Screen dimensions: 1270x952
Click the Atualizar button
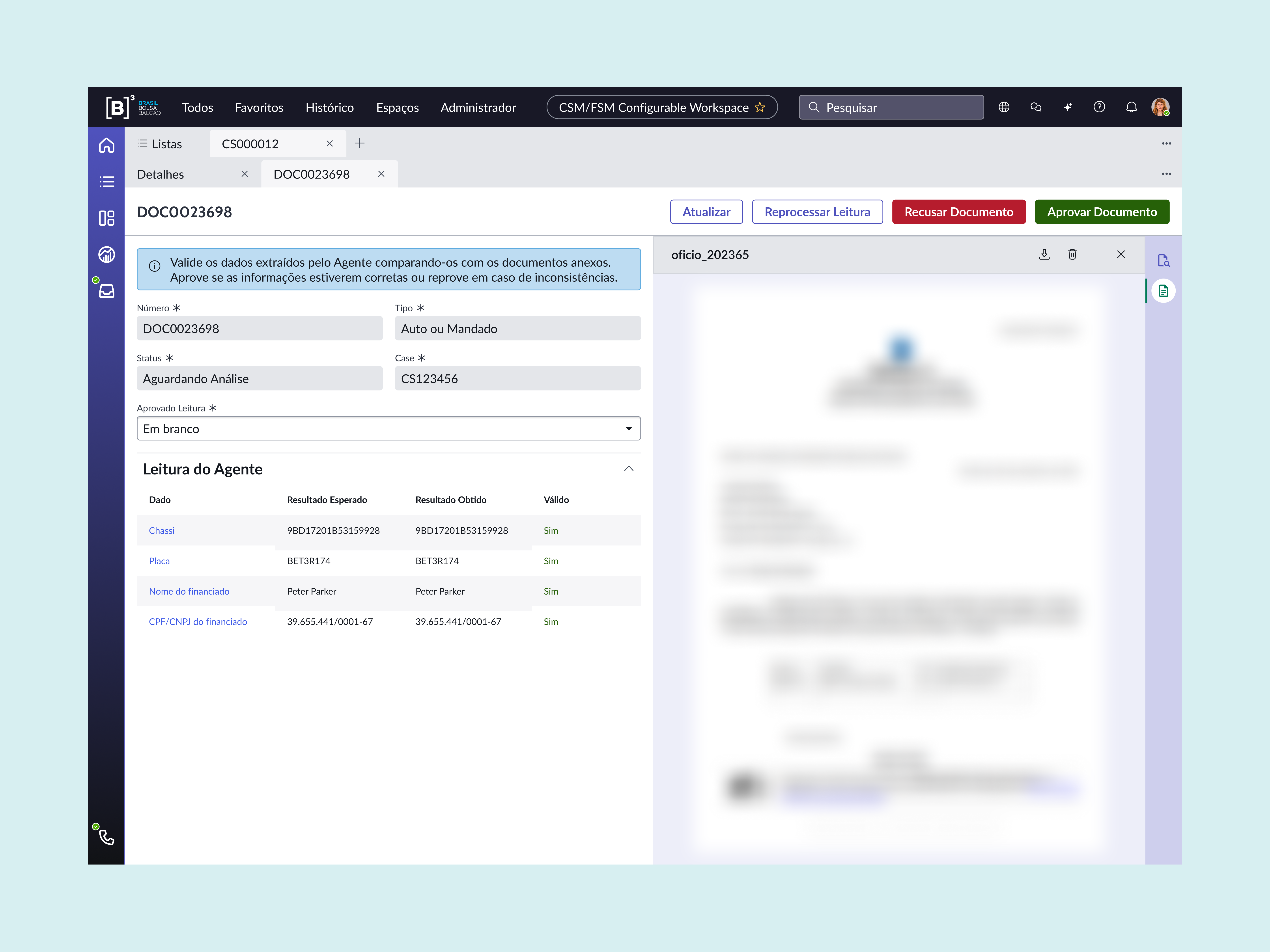click(x=706, y=212)
